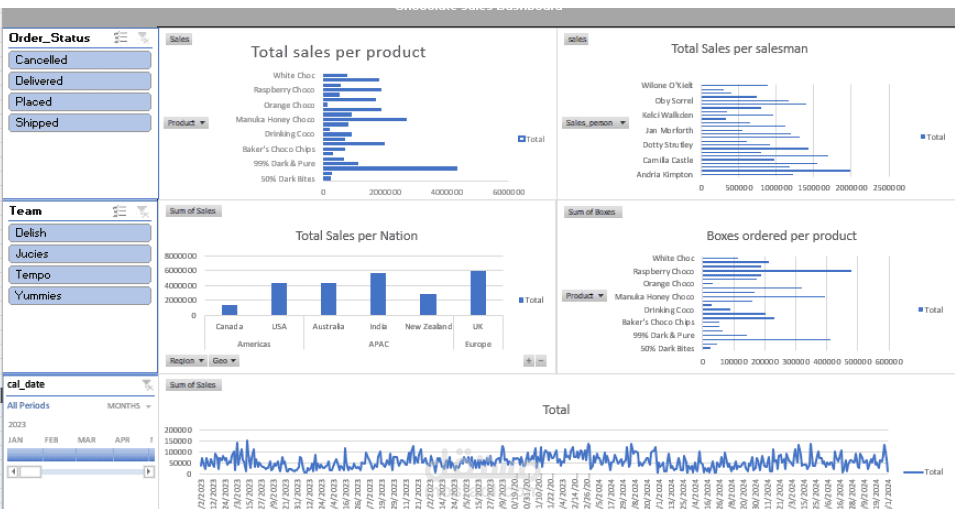
Task: Click the India bar in nation chart
Action: (378, 294)
